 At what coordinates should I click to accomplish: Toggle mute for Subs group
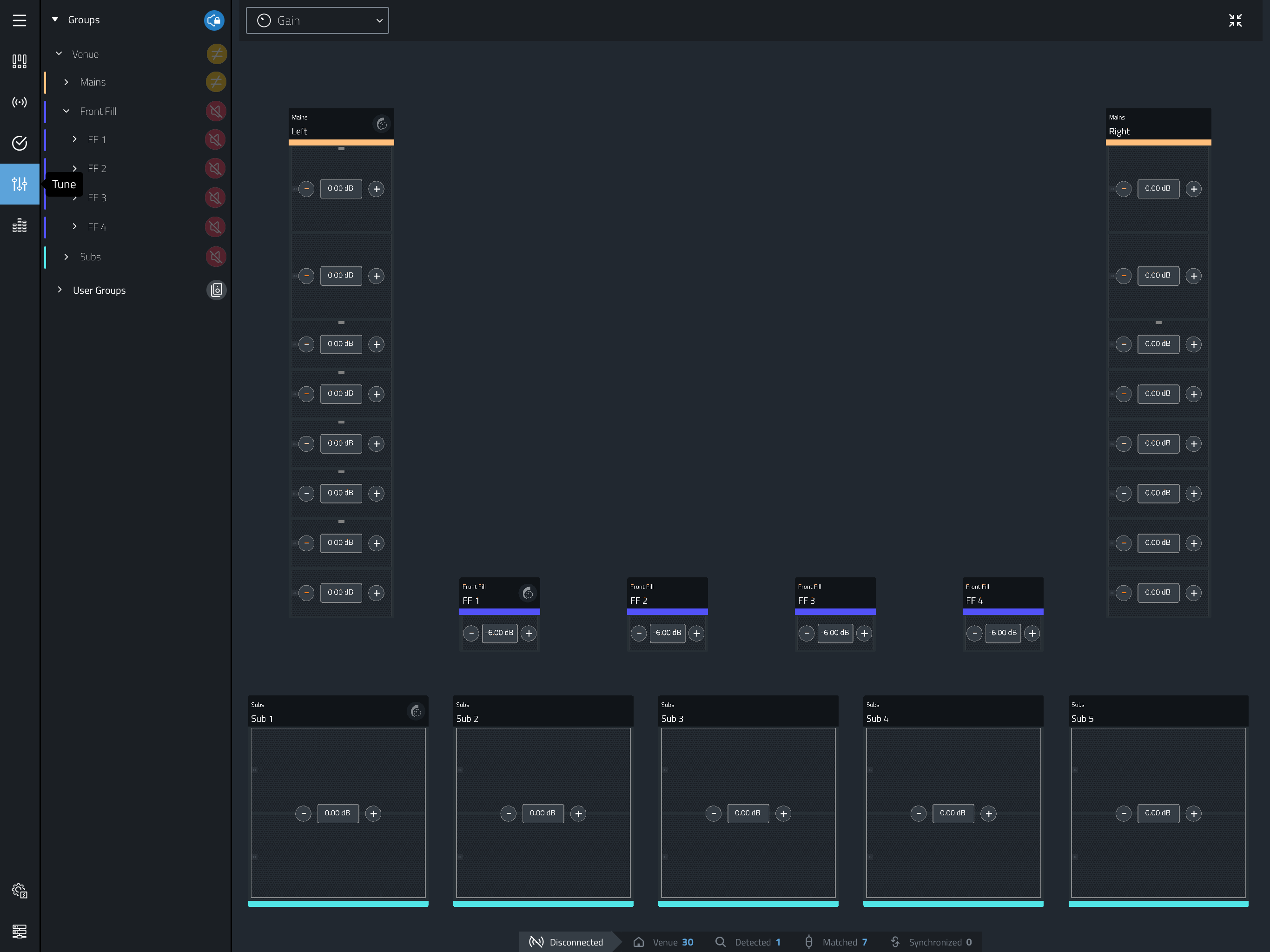click(x=216, y=257)
